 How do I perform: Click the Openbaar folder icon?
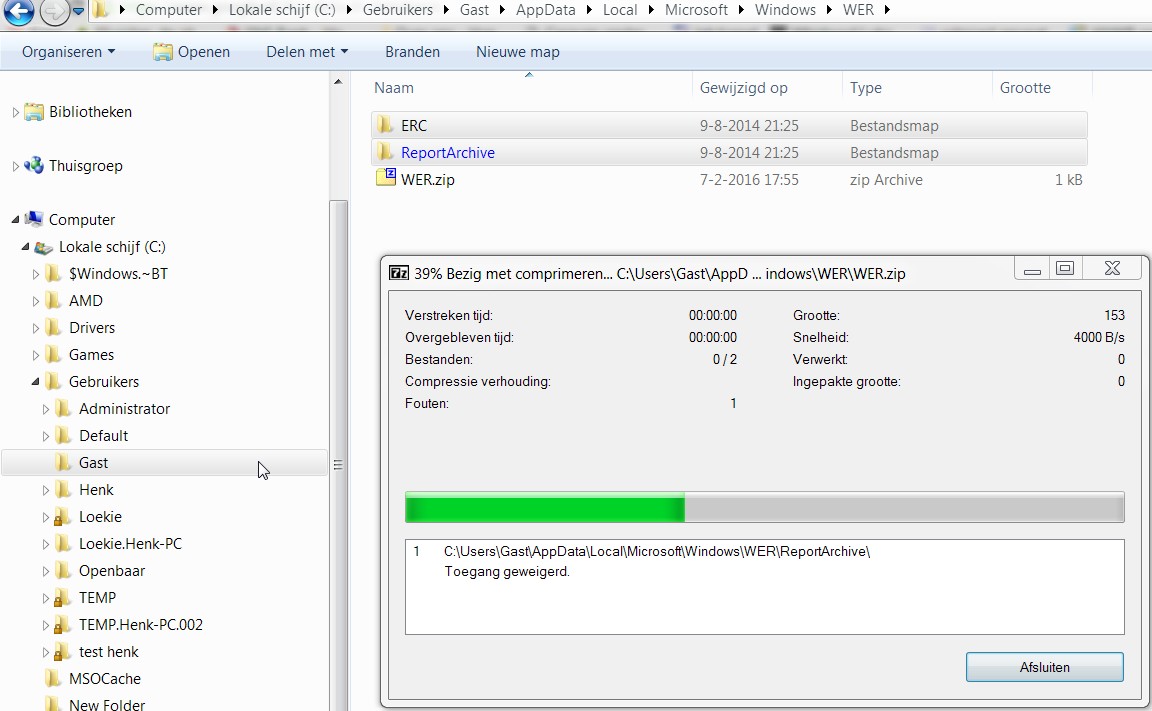click(64, 571)
